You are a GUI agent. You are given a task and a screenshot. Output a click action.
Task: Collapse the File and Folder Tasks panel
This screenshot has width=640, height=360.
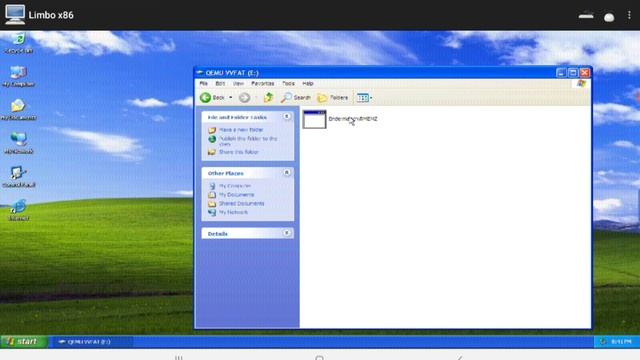coord(287,117)
